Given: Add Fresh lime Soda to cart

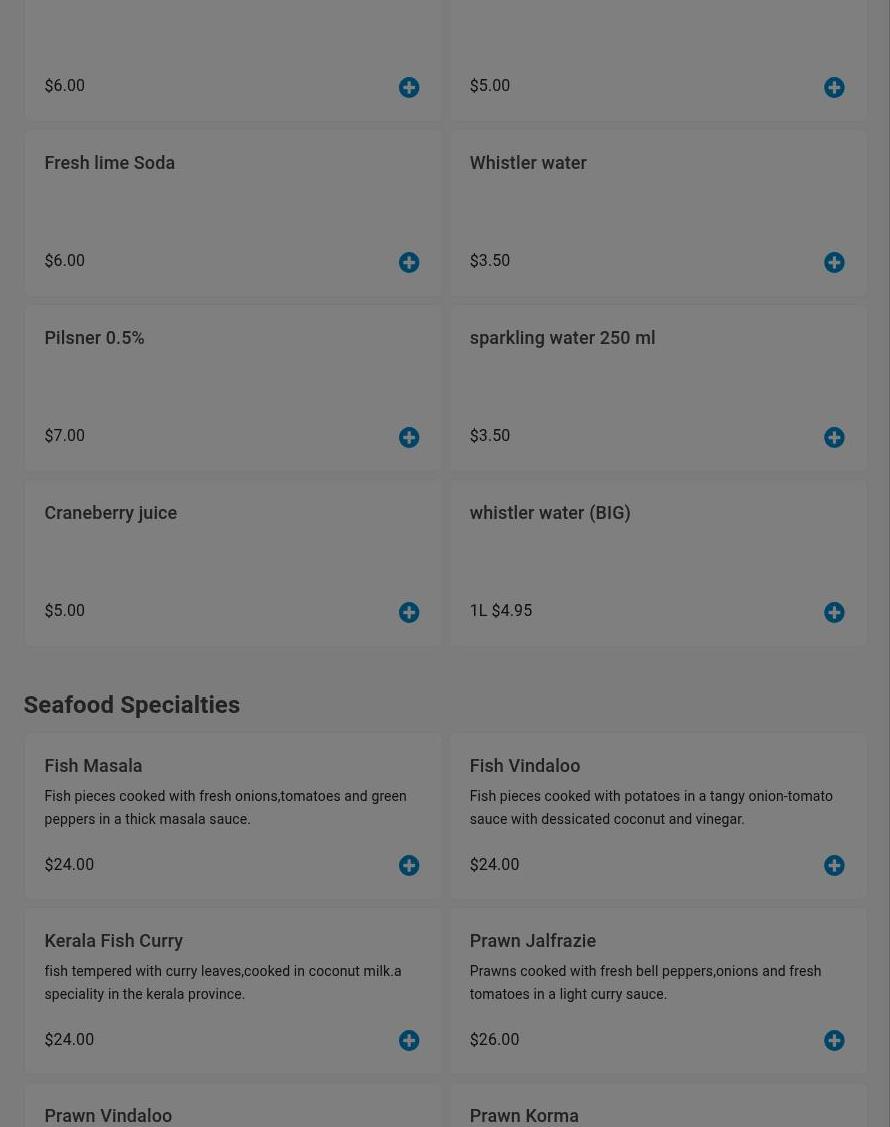Looking at the screenshot, I should coord(409,262).
